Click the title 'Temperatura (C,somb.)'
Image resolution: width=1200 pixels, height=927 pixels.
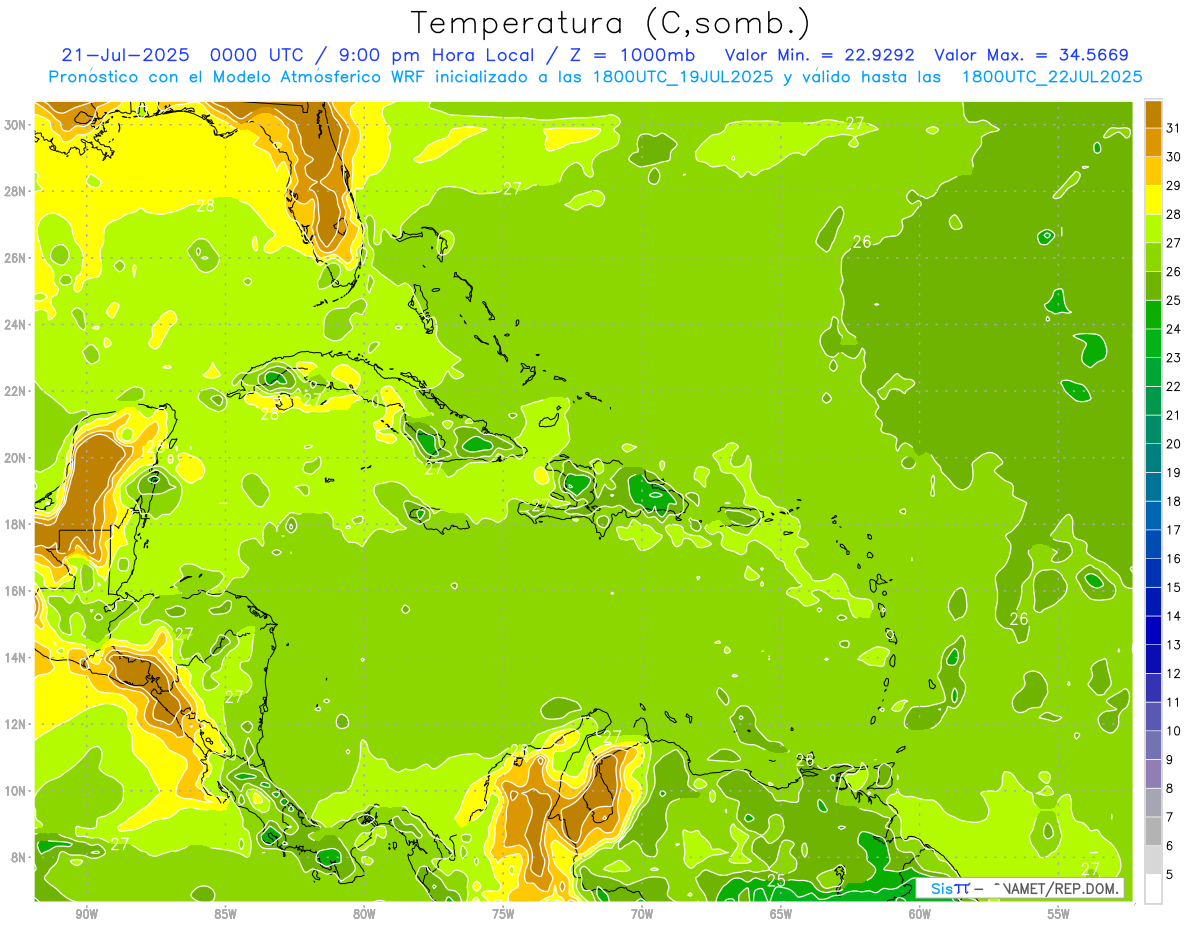pyautogui.click(x=609, y=23)
